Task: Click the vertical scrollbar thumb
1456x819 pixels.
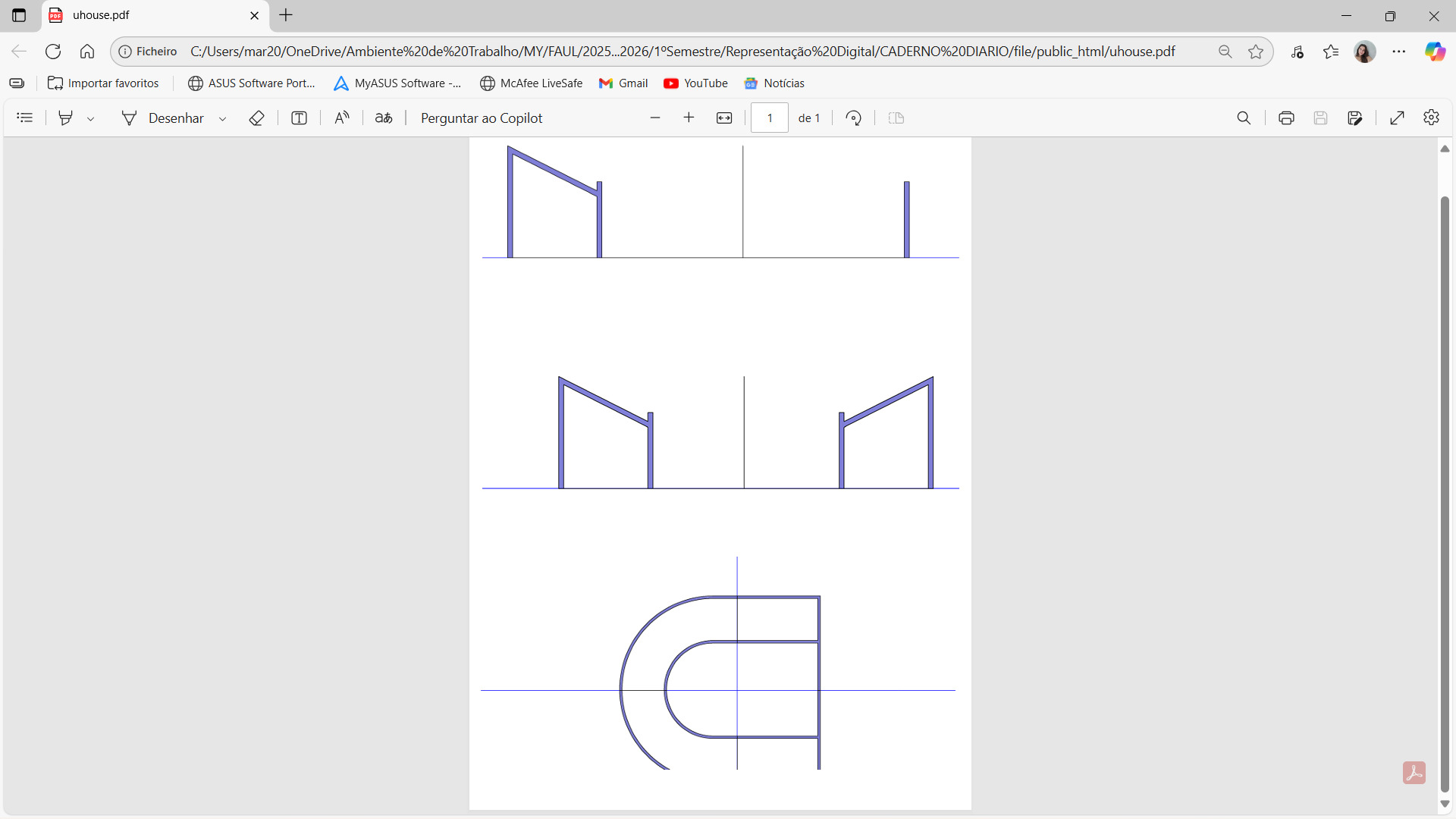Action: [1445, 493]
